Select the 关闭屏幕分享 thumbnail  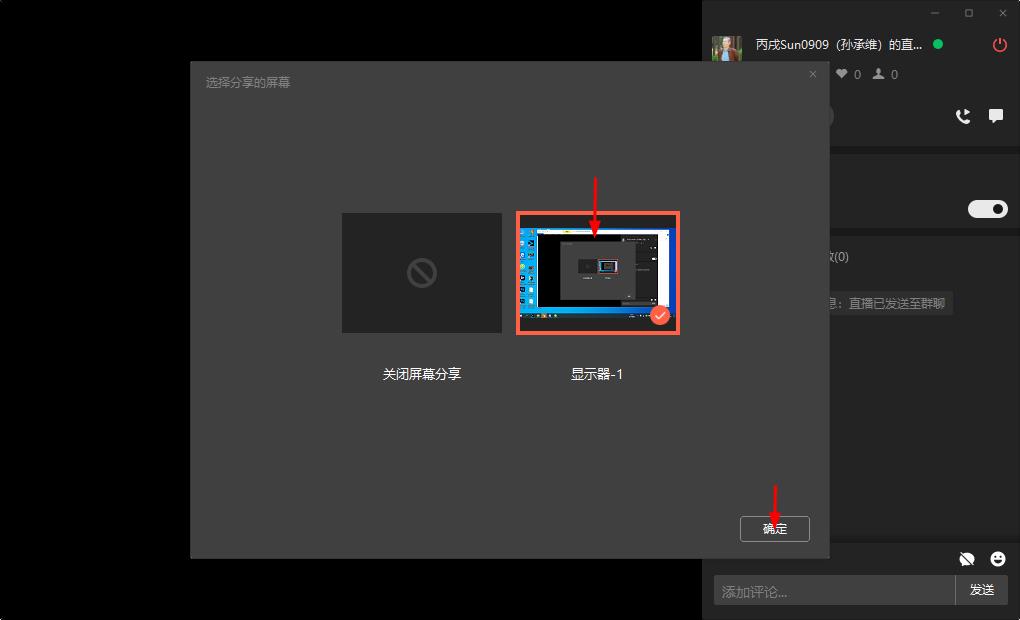pos(421,272)
